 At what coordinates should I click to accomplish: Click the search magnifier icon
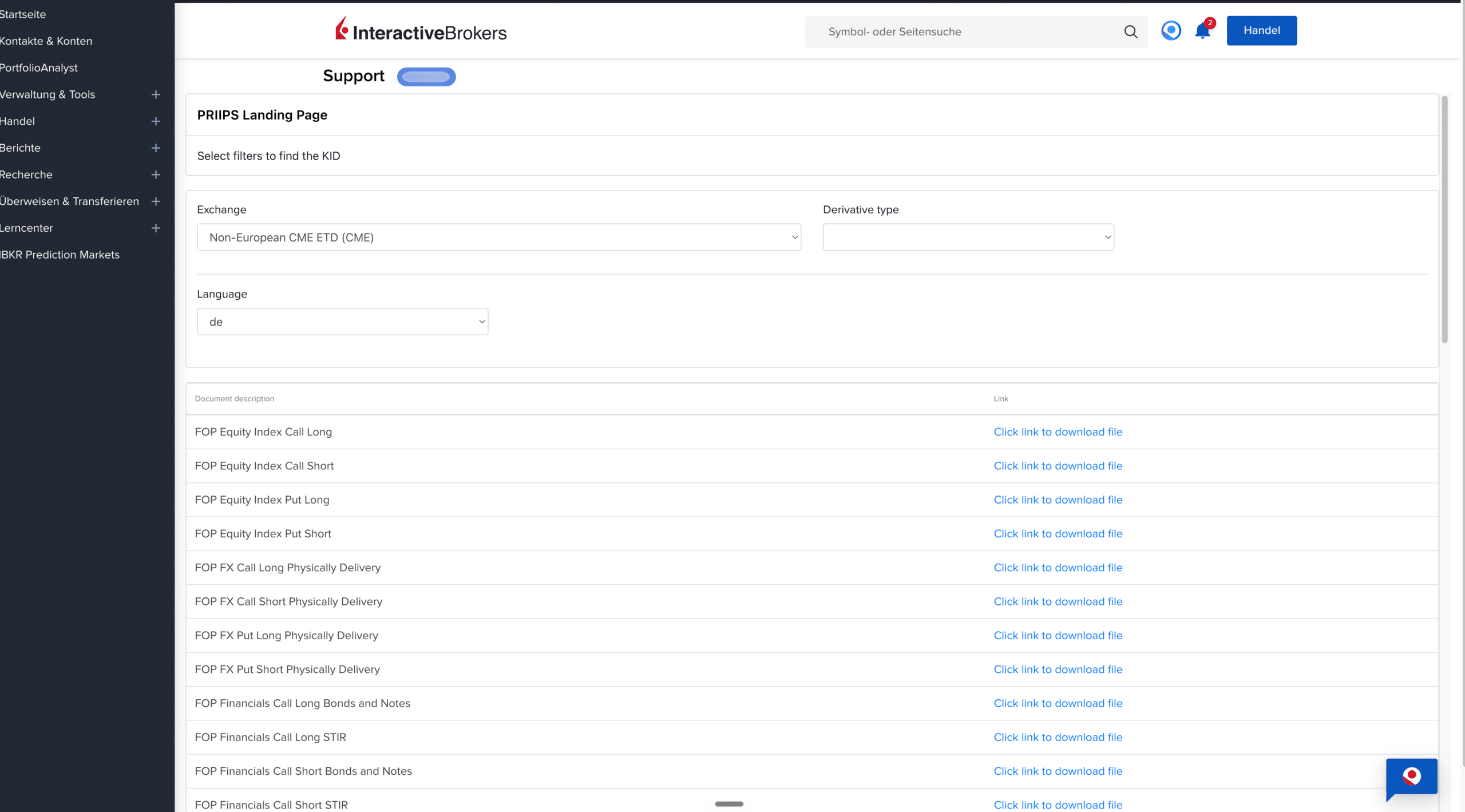tap(1130, 31)
